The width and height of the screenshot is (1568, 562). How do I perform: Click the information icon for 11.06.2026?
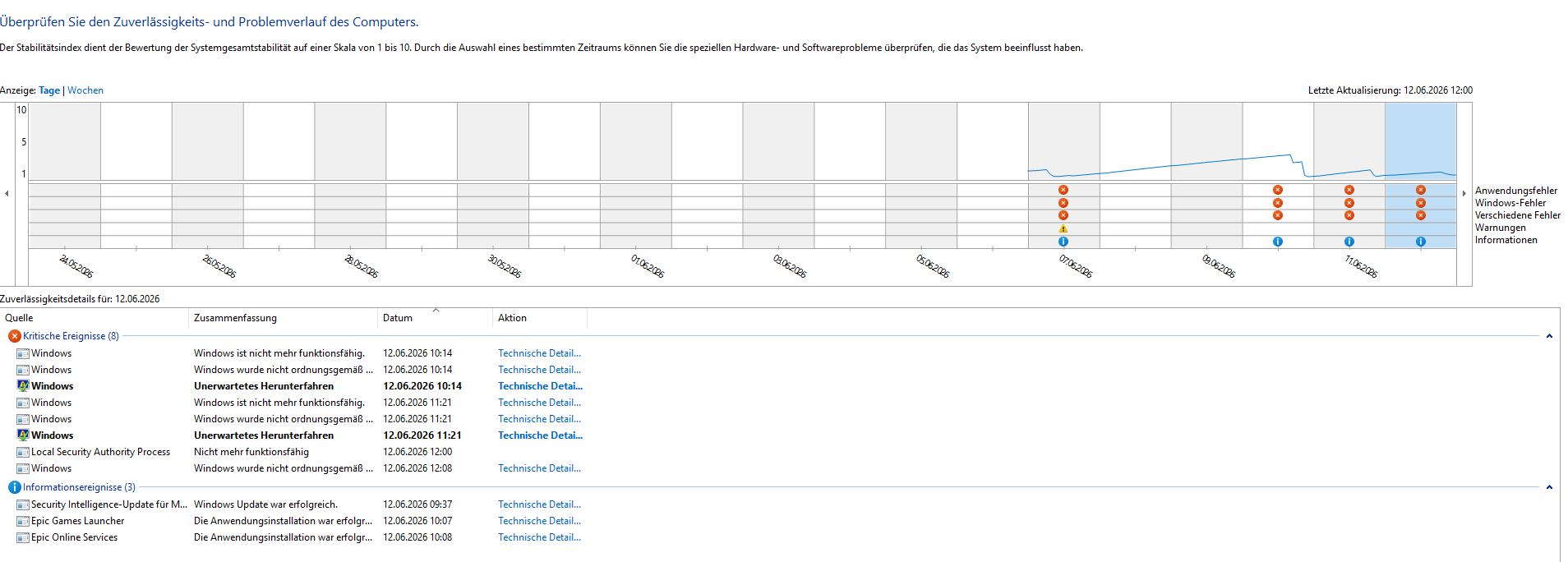click(x=1349, y=242)
